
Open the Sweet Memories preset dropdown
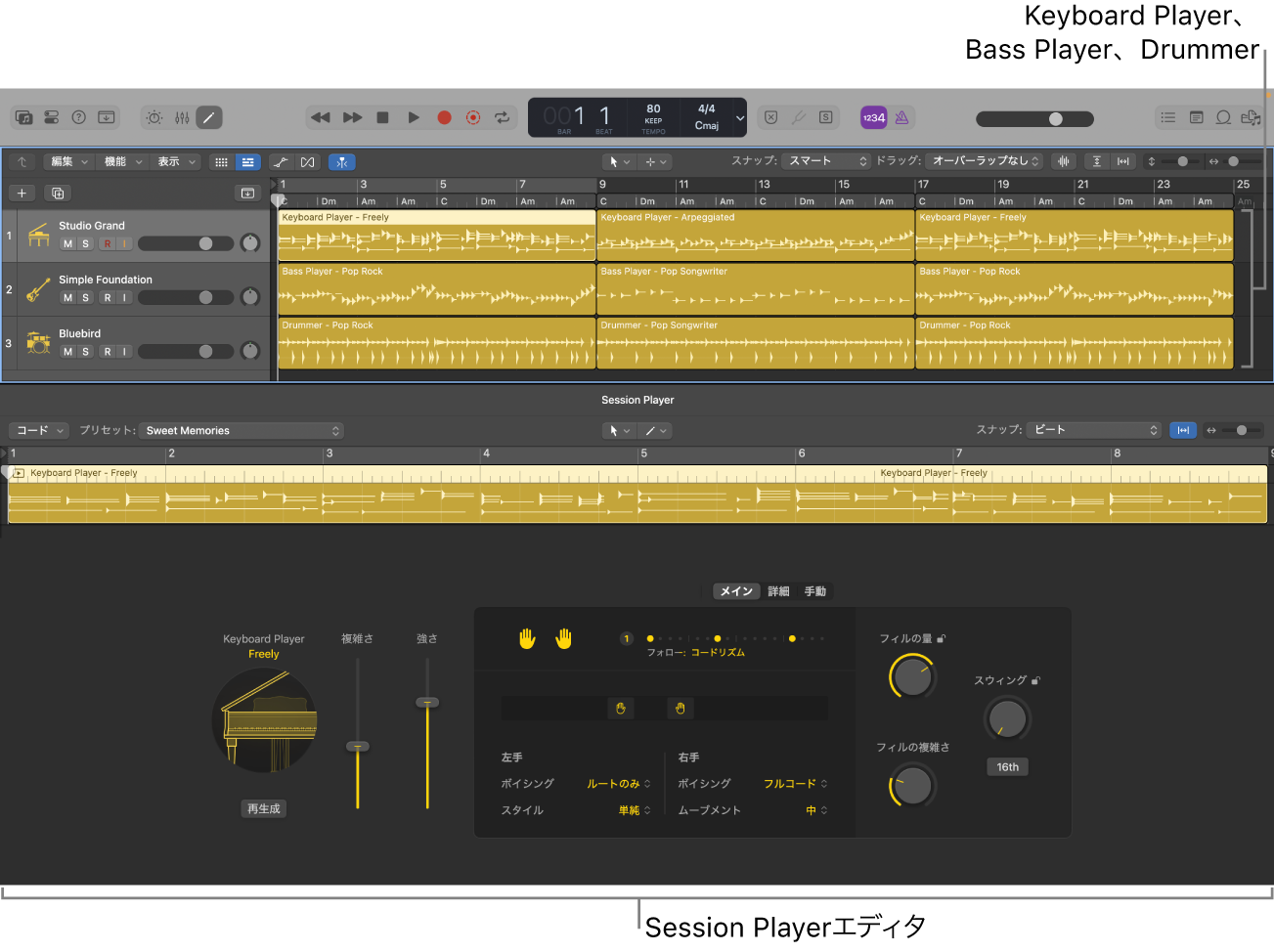[x=241, y=430]
